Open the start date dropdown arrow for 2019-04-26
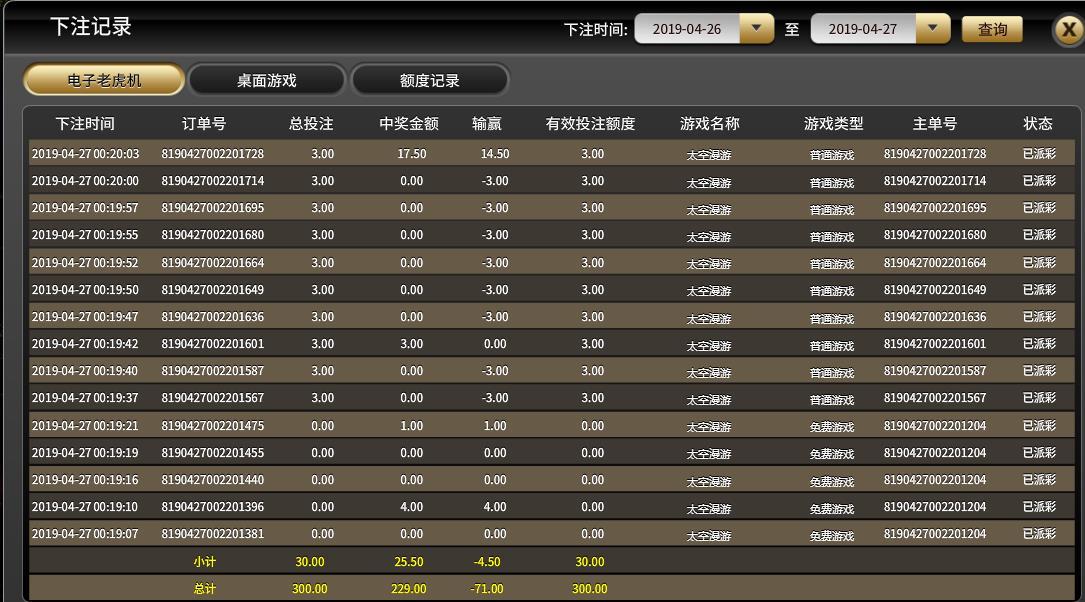Viewport: 1085px width, 602px height. coord(756,28)
